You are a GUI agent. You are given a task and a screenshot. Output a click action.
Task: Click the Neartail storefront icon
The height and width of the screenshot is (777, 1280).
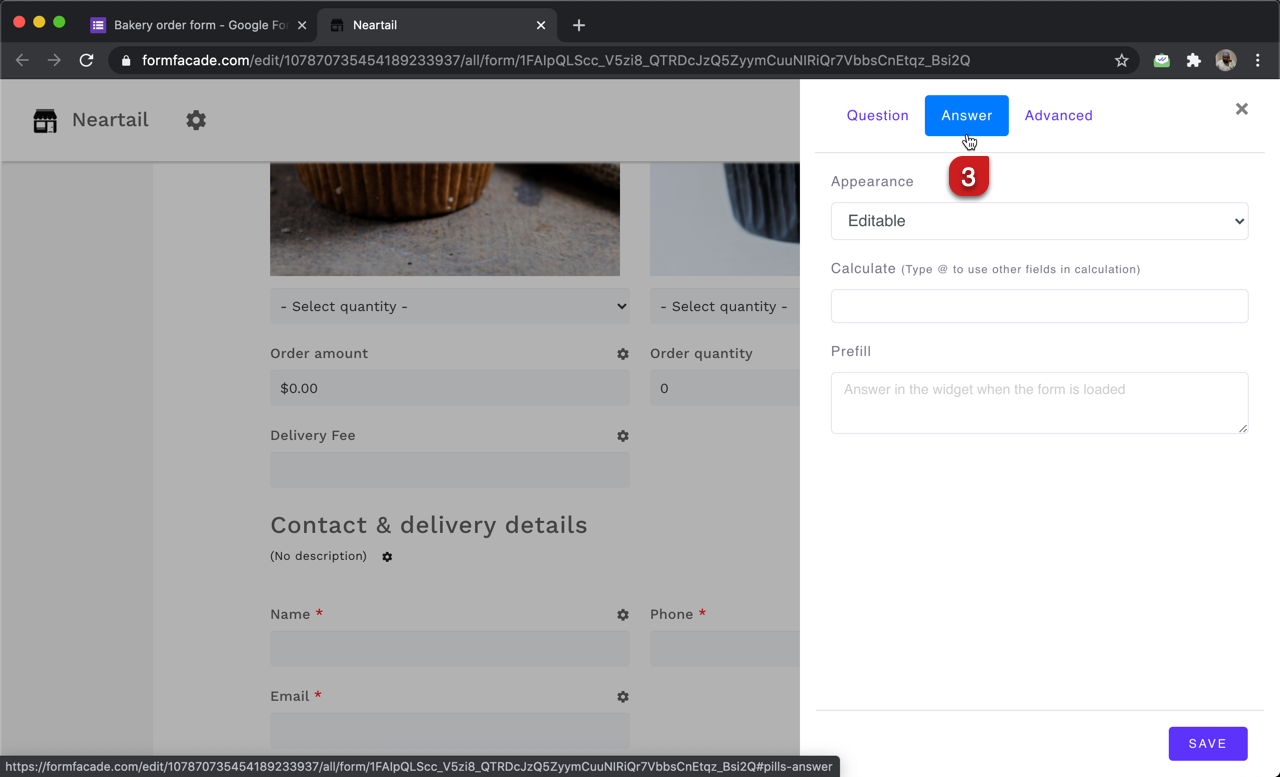click(x=44, y=120)
